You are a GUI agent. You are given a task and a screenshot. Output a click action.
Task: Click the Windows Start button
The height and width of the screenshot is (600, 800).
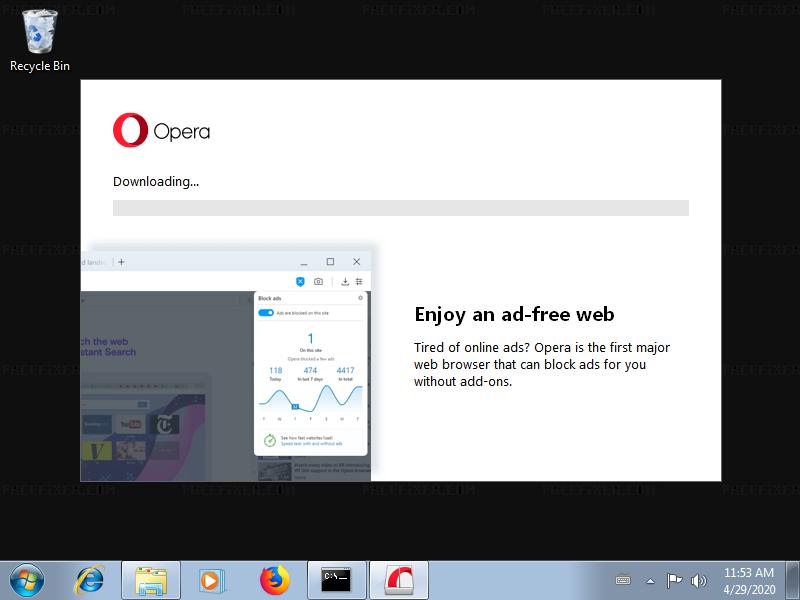27,580
